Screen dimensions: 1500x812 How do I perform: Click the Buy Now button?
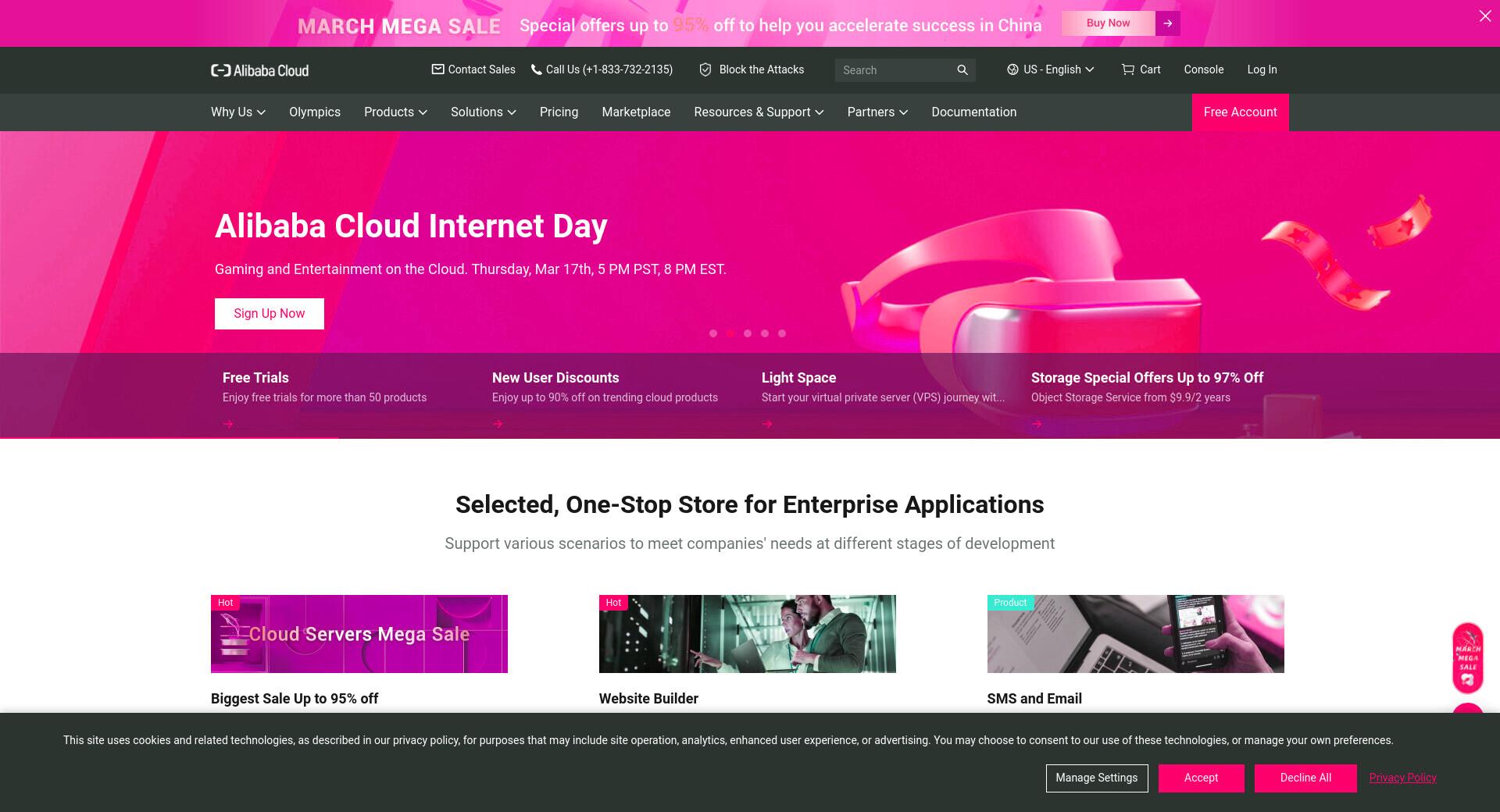tap(1108, 23)
